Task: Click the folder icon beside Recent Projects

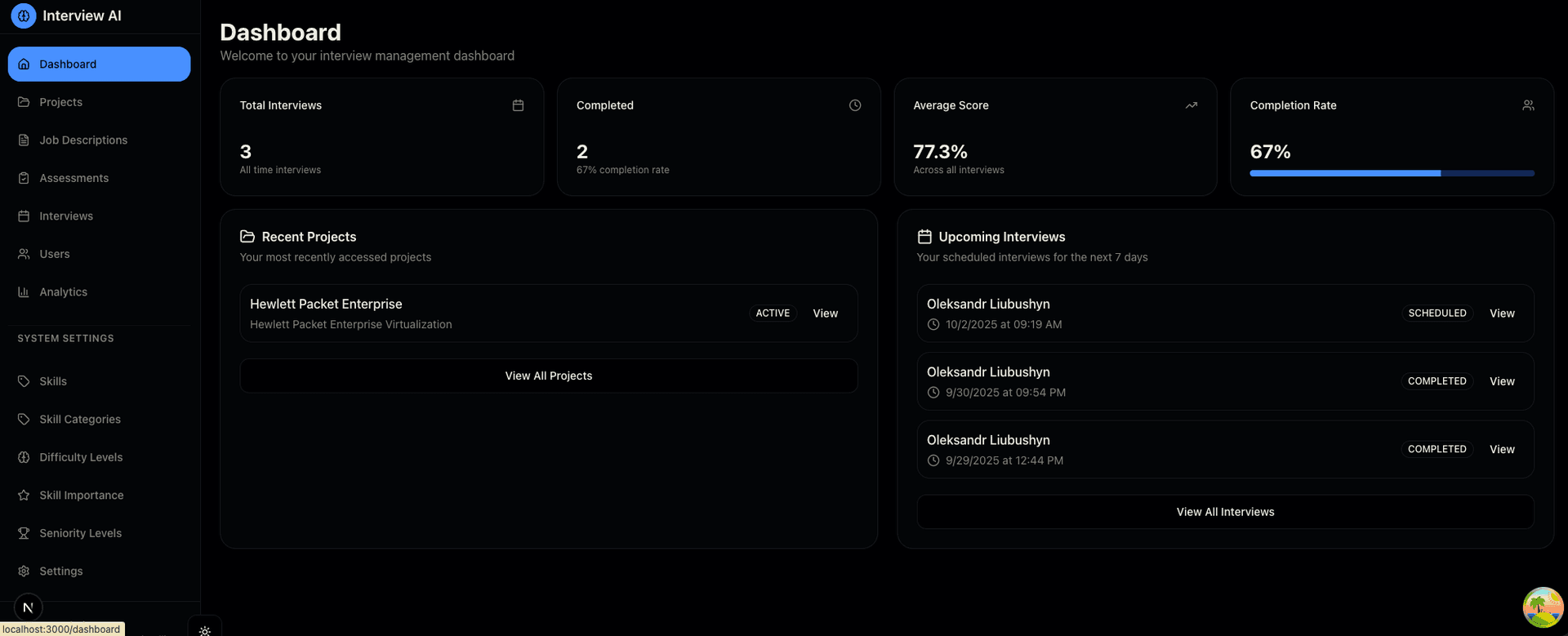Action: tap(247, 237)
